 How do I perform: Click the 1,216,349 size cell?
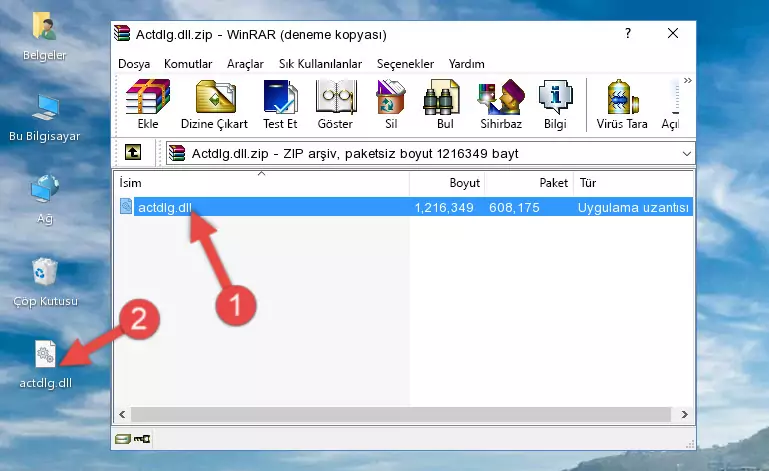(x=444, y=208)
